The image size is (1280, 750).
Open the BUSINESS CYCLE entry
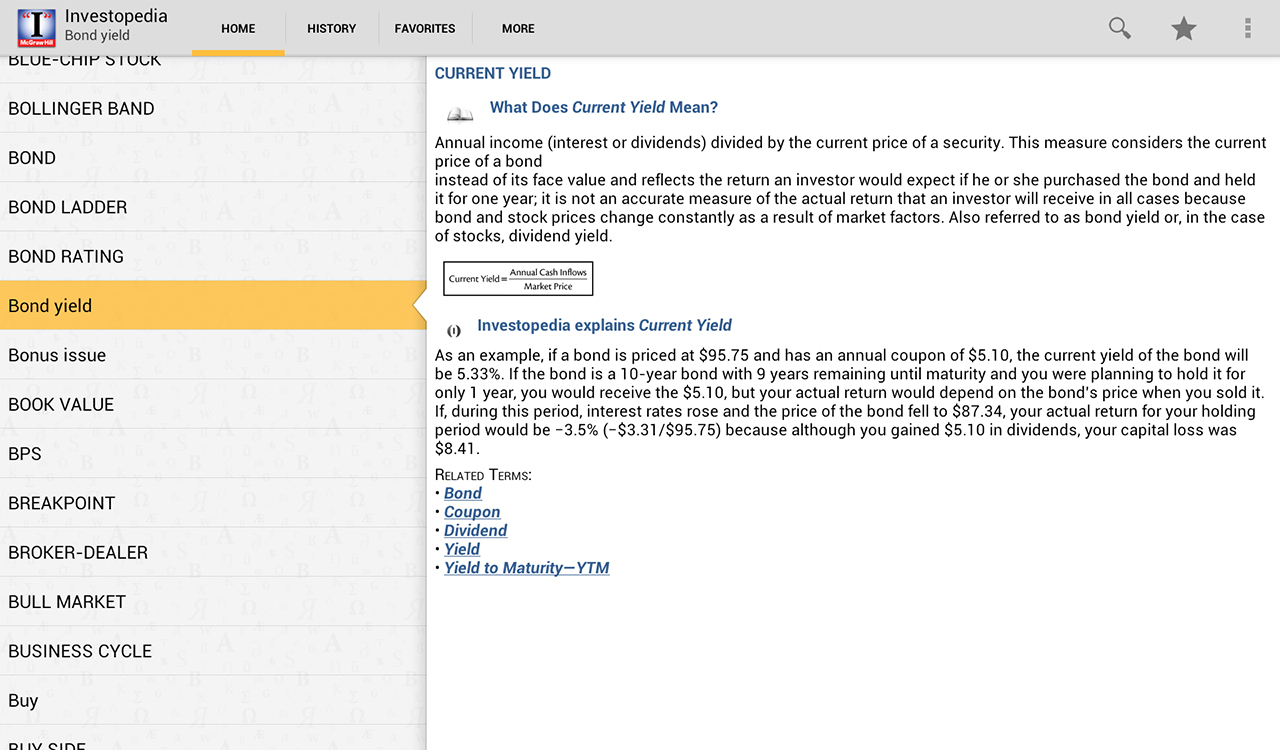click(x=213, y=651)
